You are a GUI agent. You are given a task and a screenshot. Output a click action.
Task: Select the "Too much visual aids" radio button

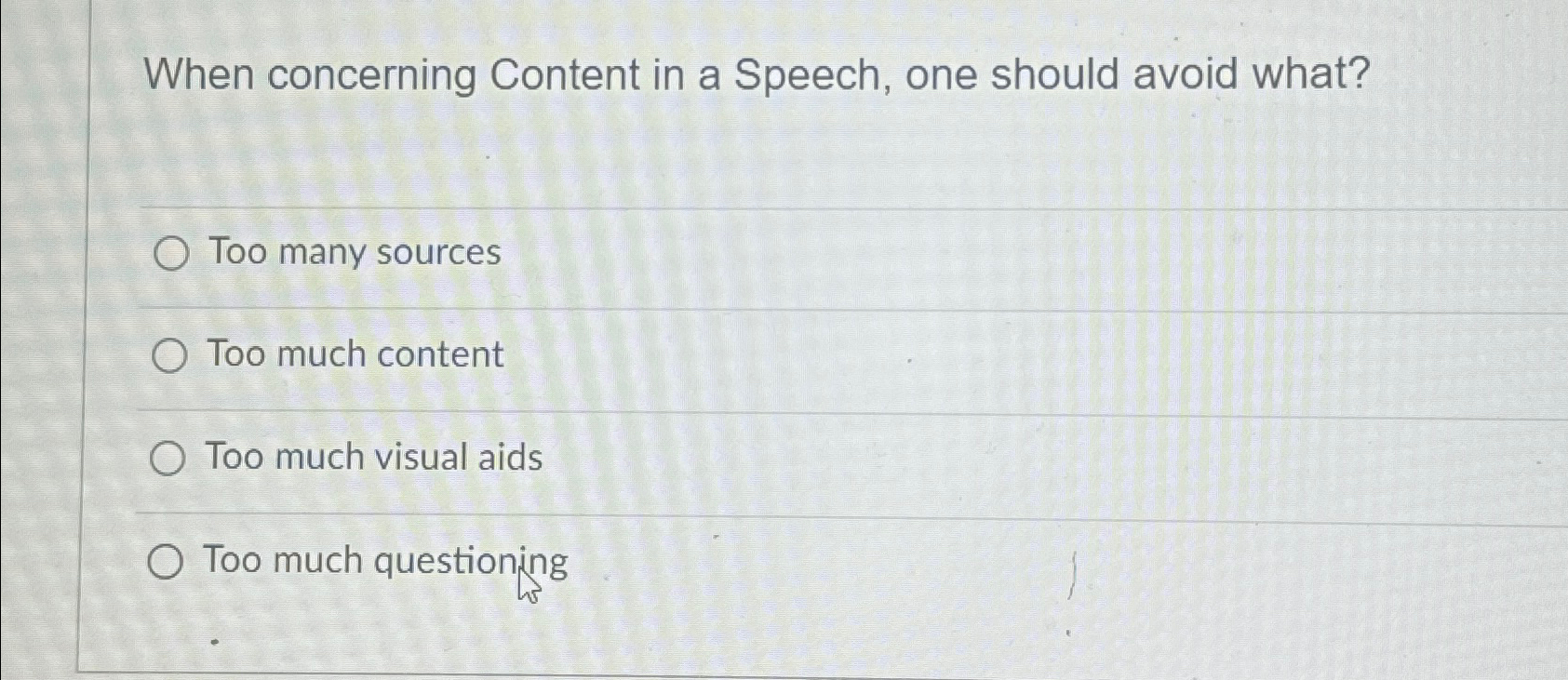168,457
